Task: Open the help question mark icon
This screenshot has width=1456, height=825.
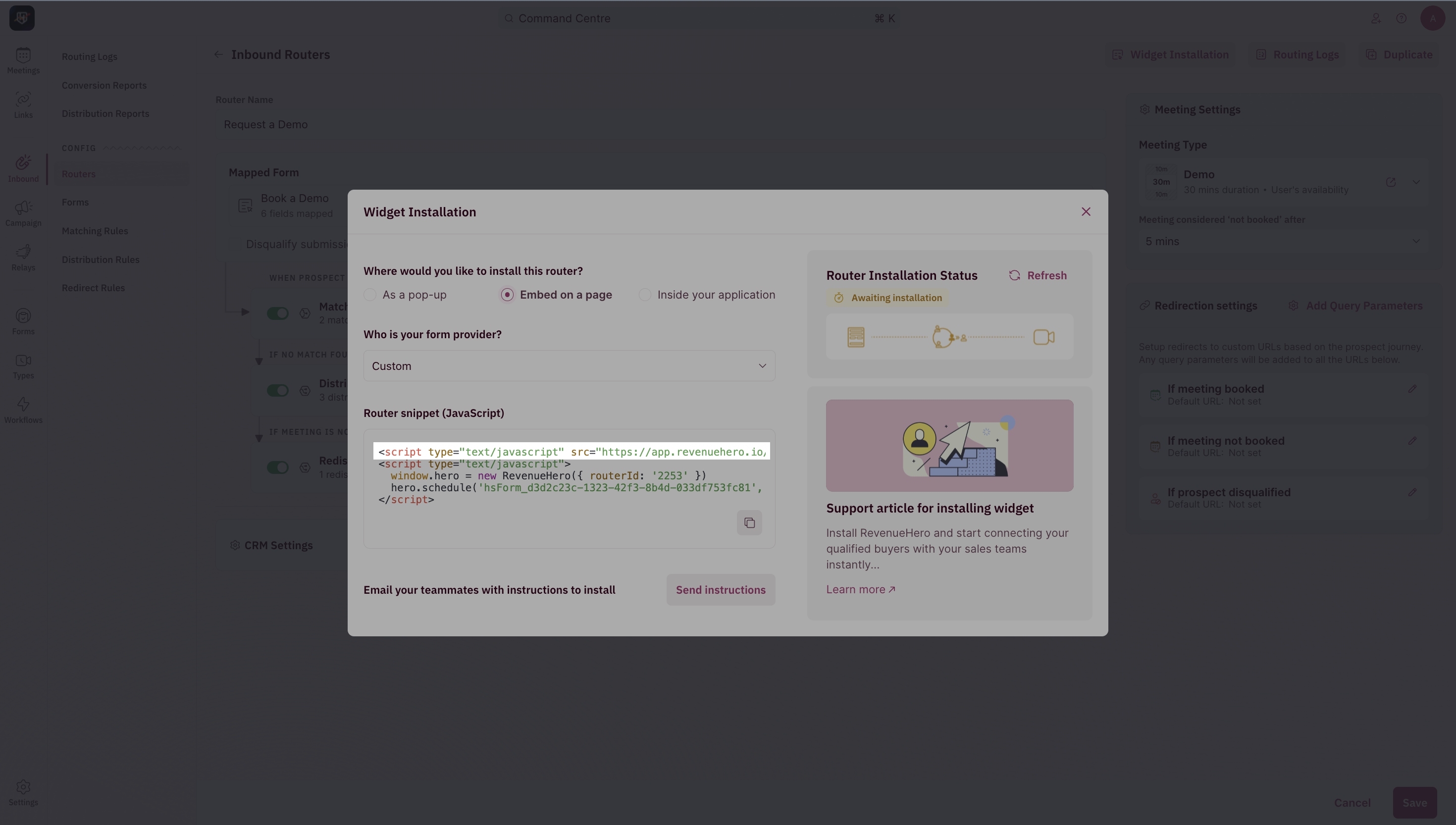Action: click(x=1401, y=18)
